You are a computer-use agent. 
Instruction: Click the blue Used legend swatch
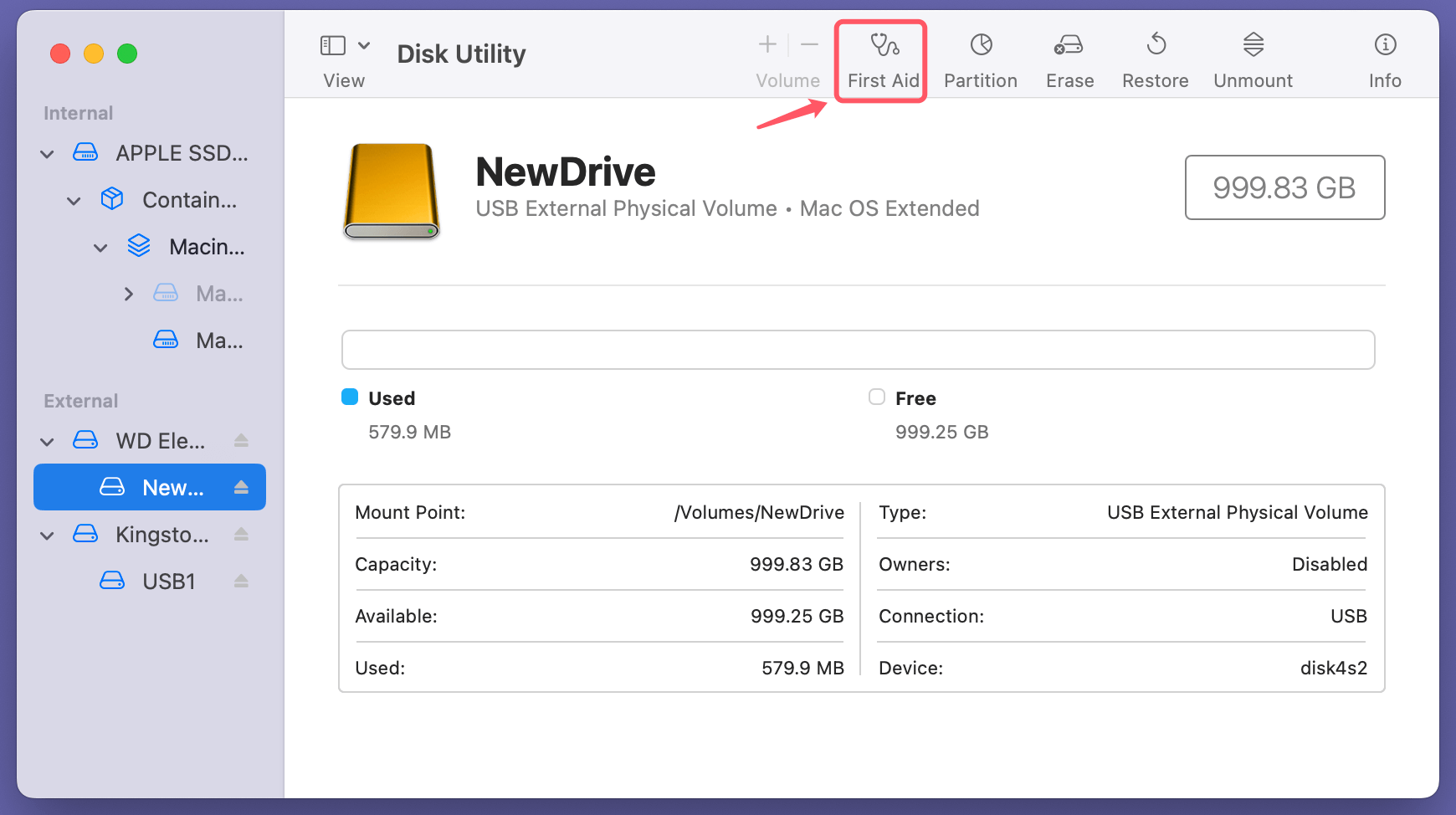(x=350, y=397)
